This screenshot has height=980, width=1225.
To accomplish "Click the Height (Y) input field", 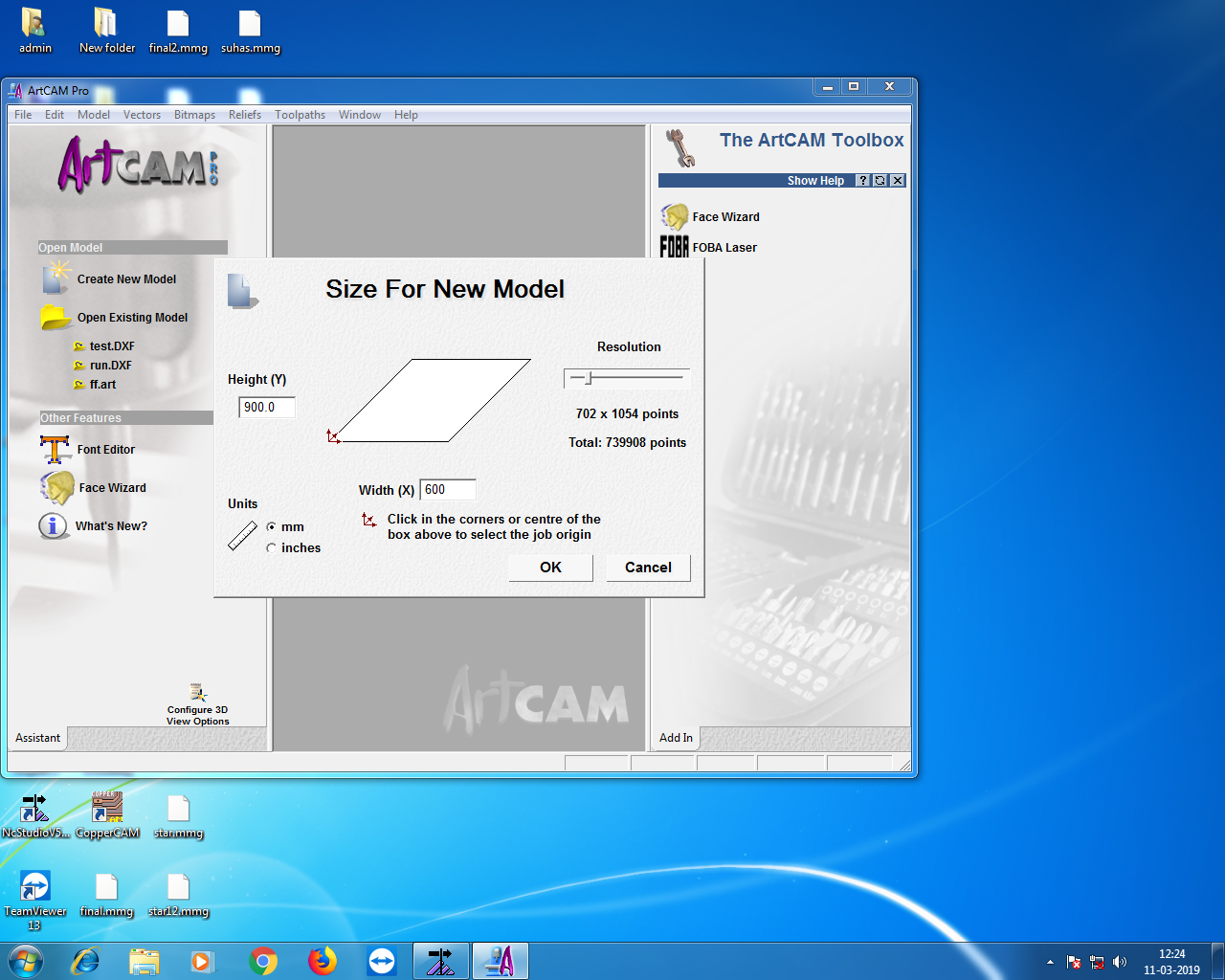I will [x=267, y=408].
